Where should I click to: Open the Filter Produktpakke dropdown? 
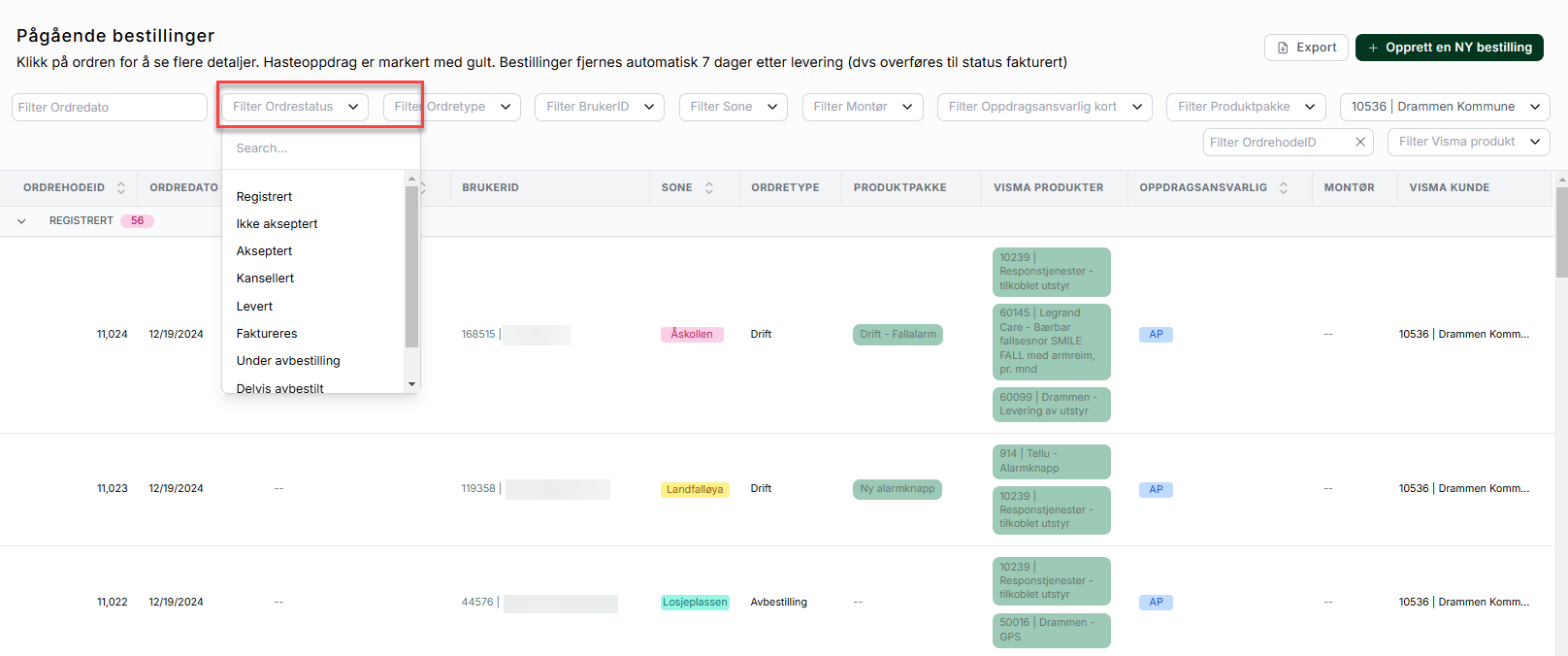click(x=1246, y=107)
